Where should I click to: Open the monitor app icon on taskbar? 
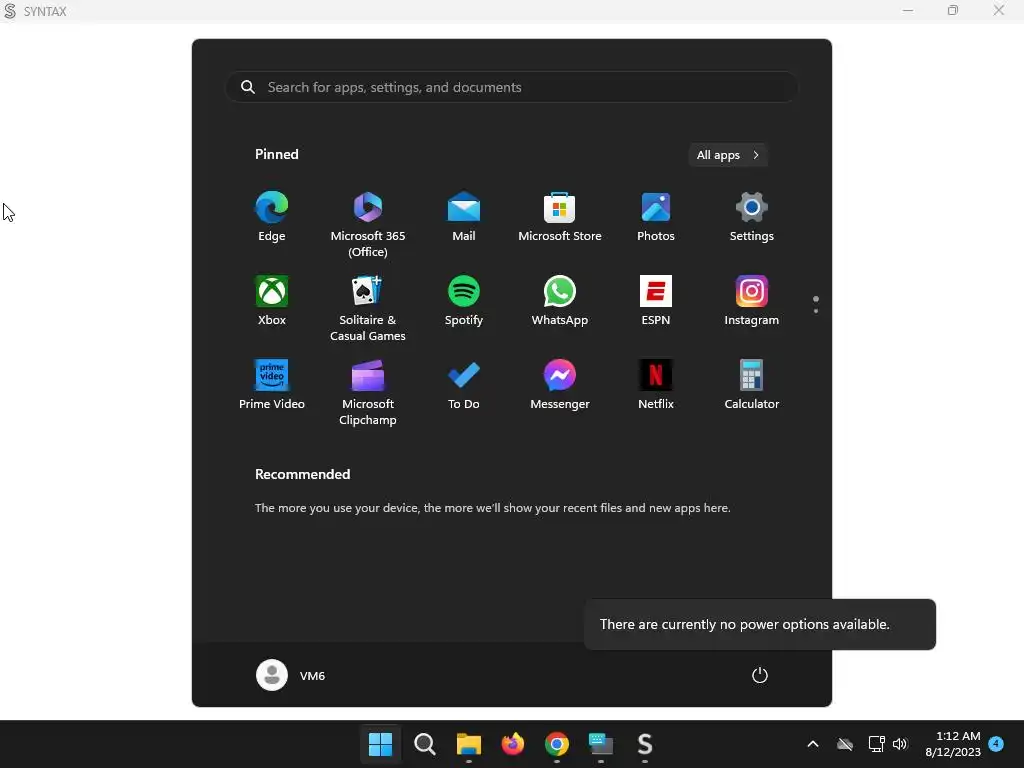(601, 744)
